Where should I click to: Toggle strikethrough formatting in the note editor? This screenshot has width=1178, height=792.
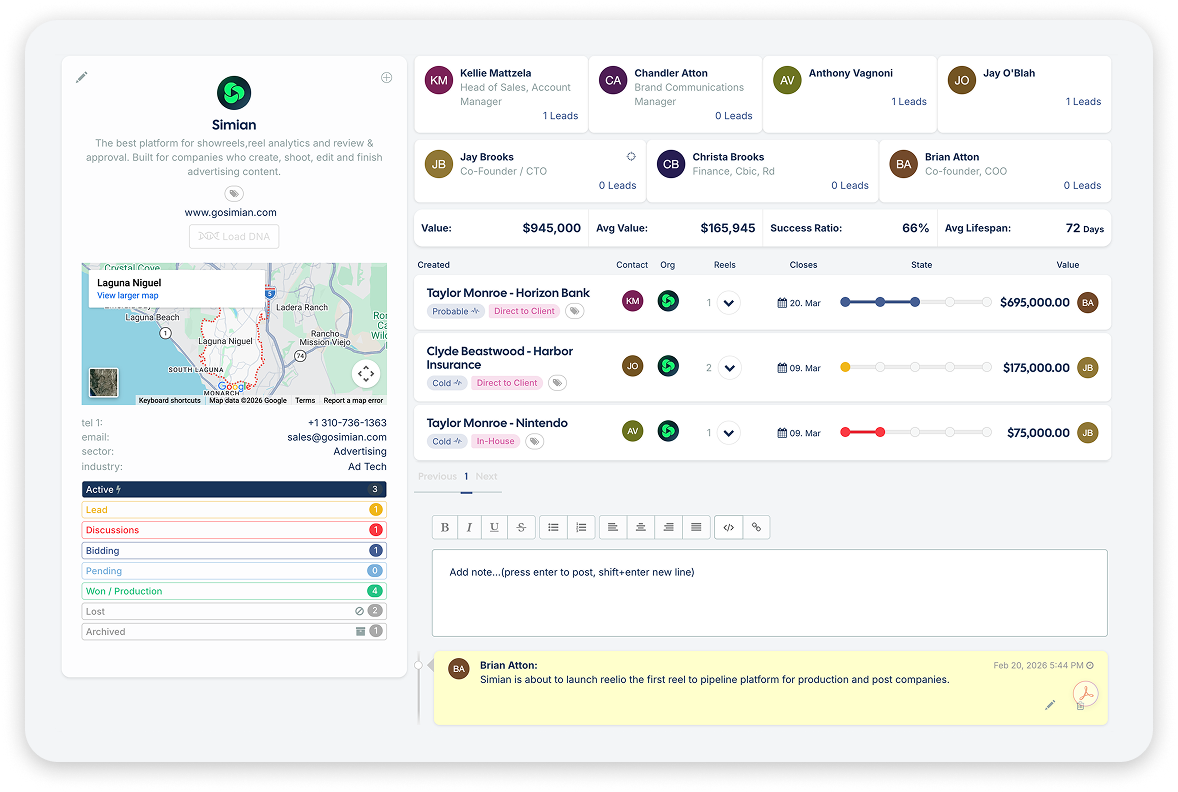coord(521,527)
